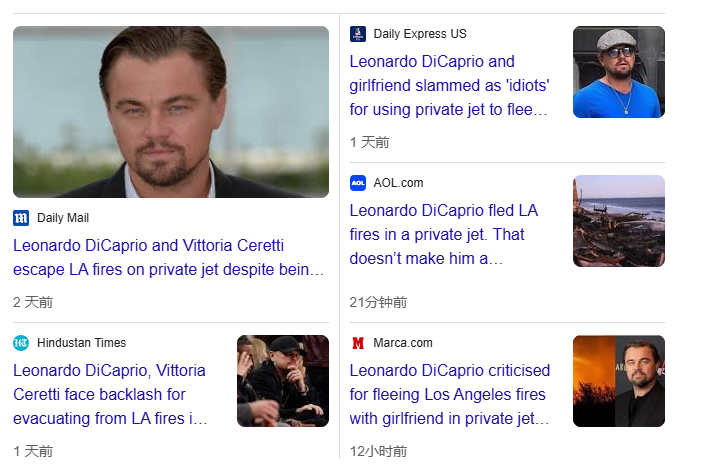The image size is (703, 473).
Task: Open Marca headline about criticism
Action: click(450, 394)
